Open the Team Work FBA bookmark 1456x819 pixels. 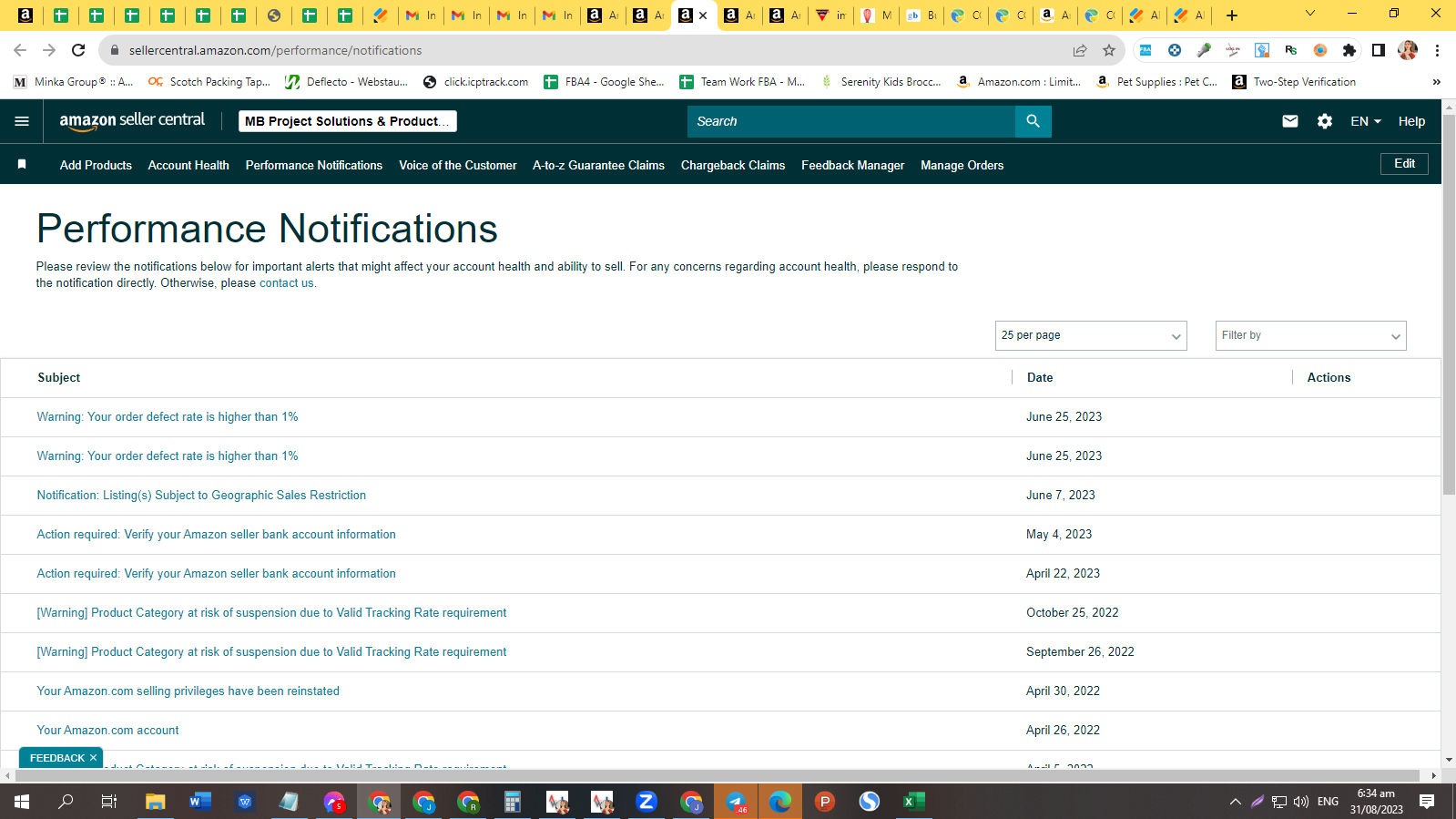742,82
